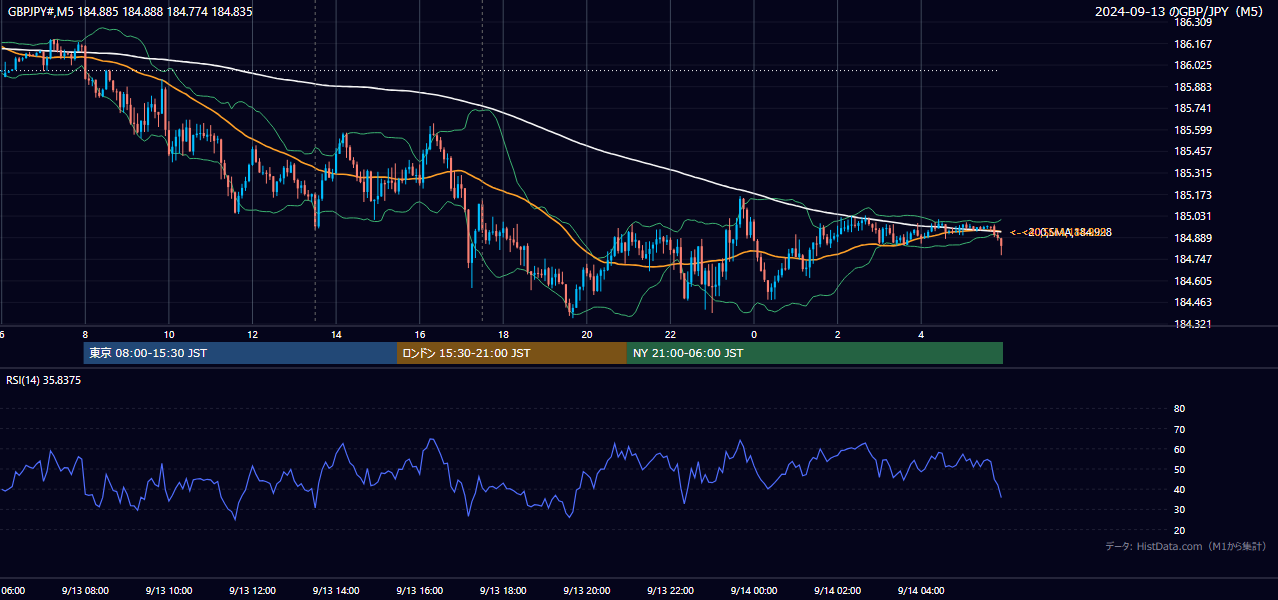
Task: Click price axis label 184.321
Action: tap(1192, 324)
